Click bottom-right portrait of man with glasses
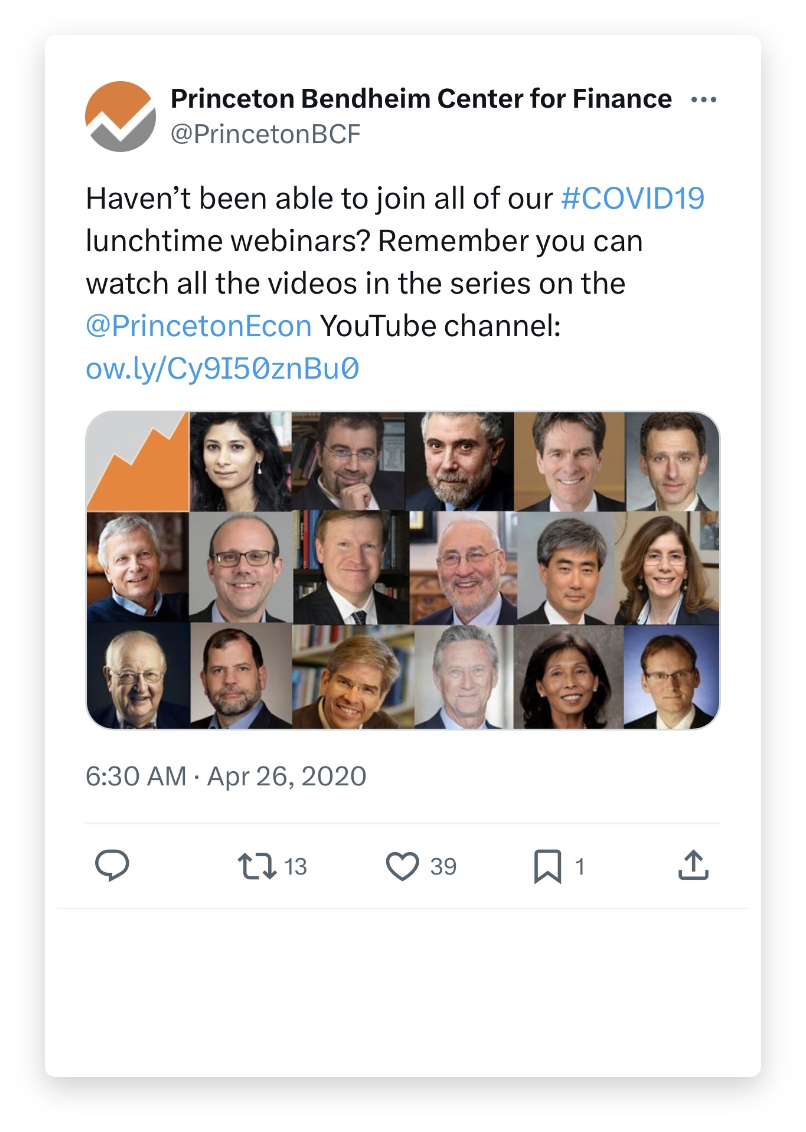Screen dimensions: 806x1132 pyautogui.click(x=671, y=676)
